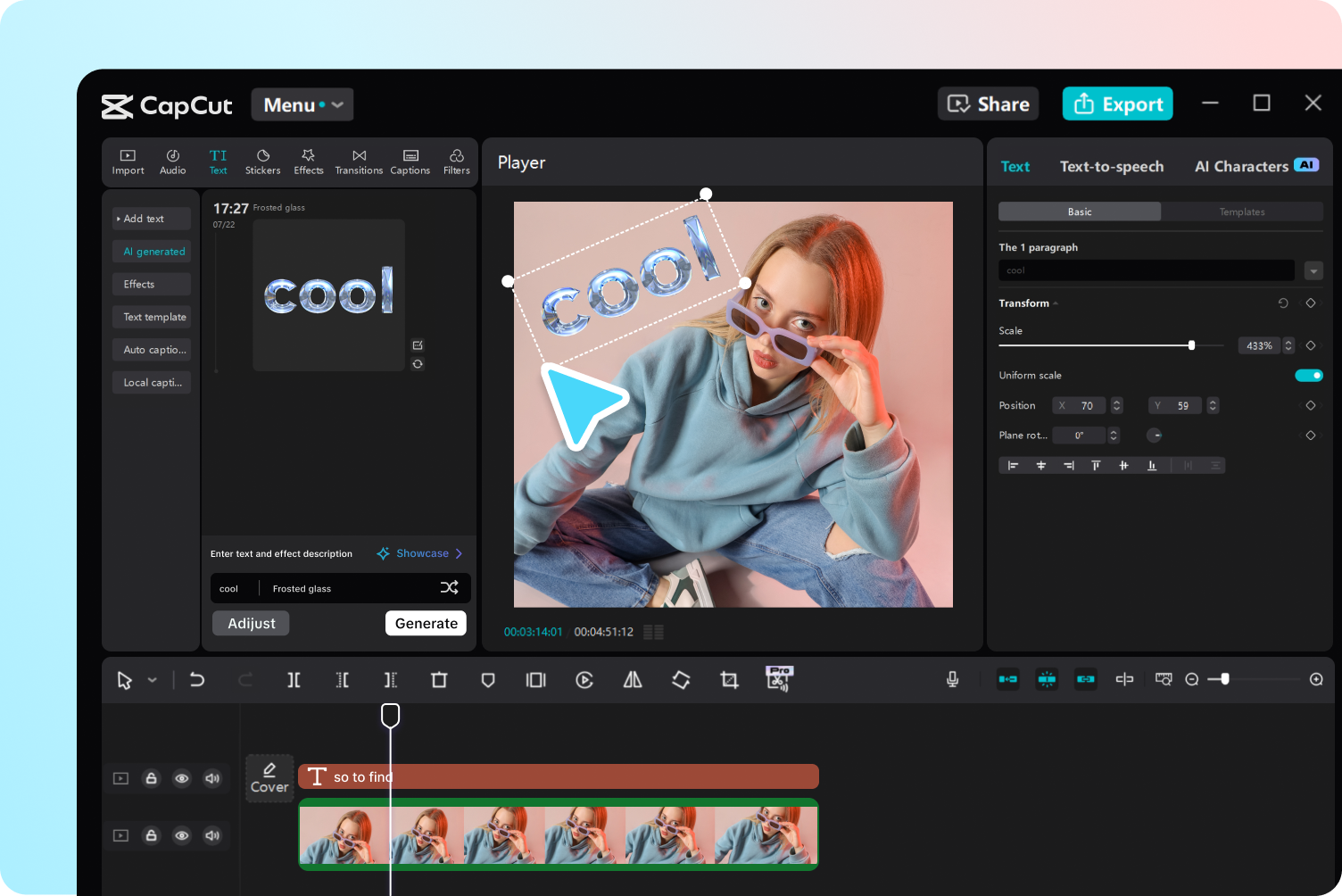Select the Crop tool in the toolbar
The width and height of the screenshot is (1342, 896).
[x=729, y=680]
